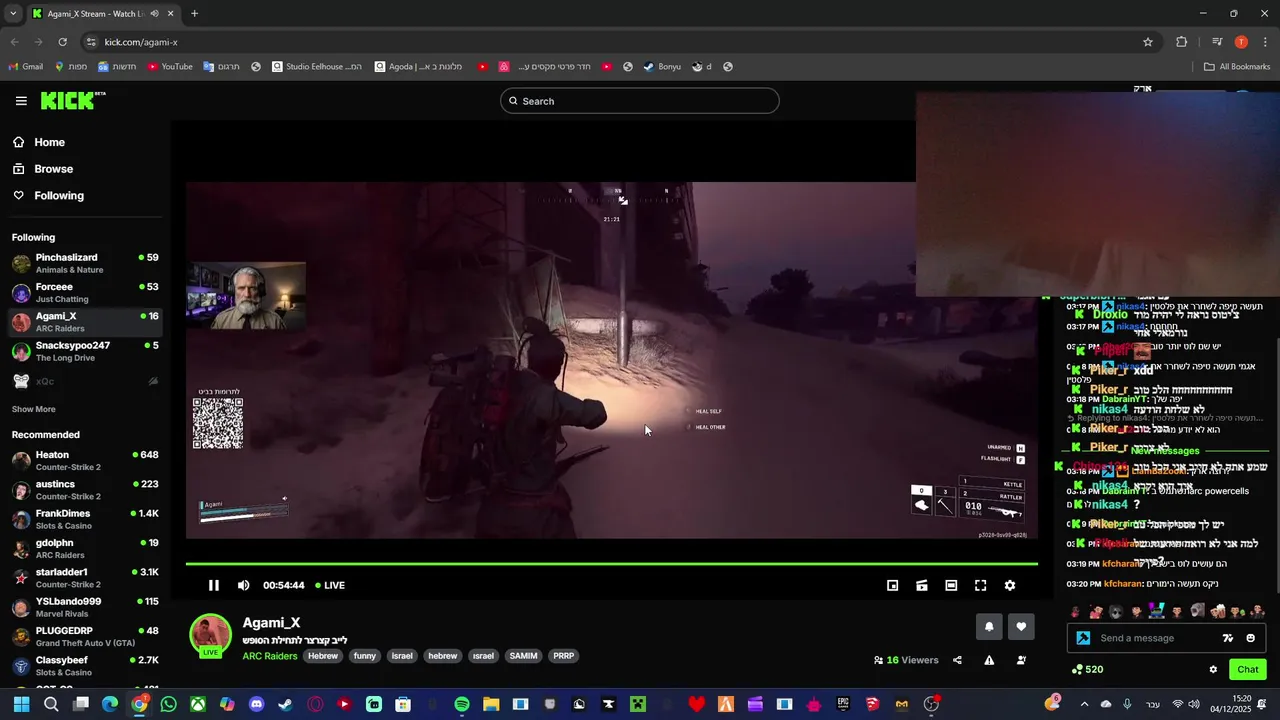Viewport: 1280px width, 720px height.
Task: Jump to New messages in chat
Action: 1164,451
